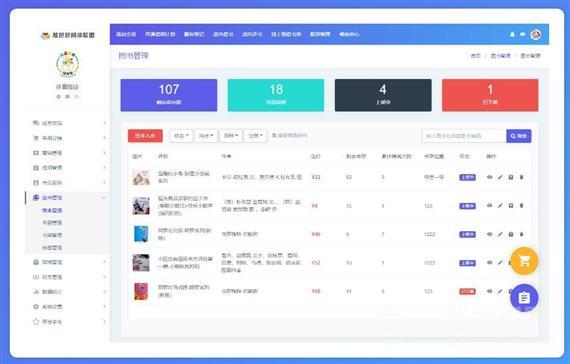This screenshot has width=570, height=364.
Task: Click the eye icon in the ¥52 book row
Action: click(x=490, y=263)
